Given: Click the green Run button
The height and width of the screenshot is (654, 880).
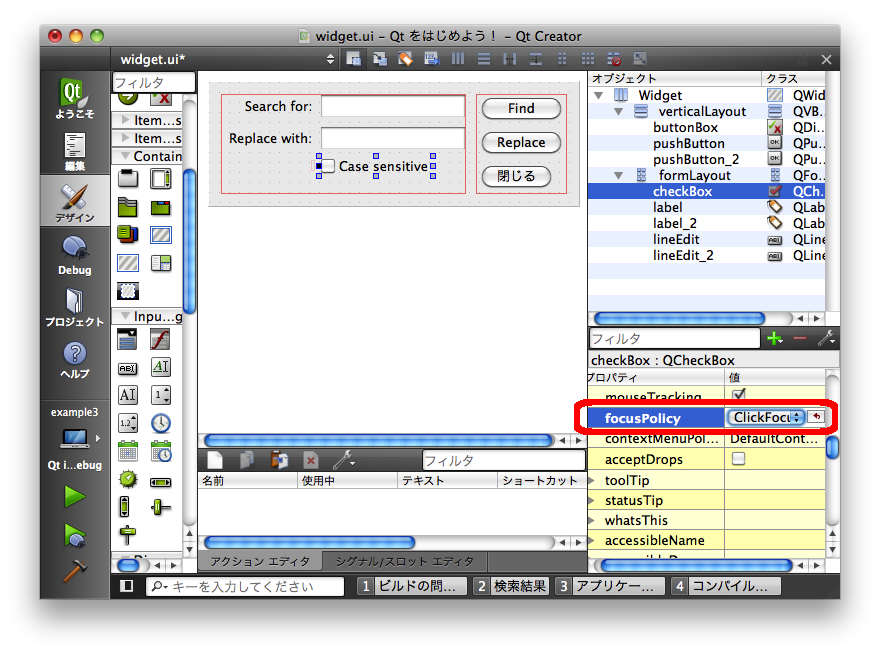Looking at the screenshot, I should (x=75, y=496).
